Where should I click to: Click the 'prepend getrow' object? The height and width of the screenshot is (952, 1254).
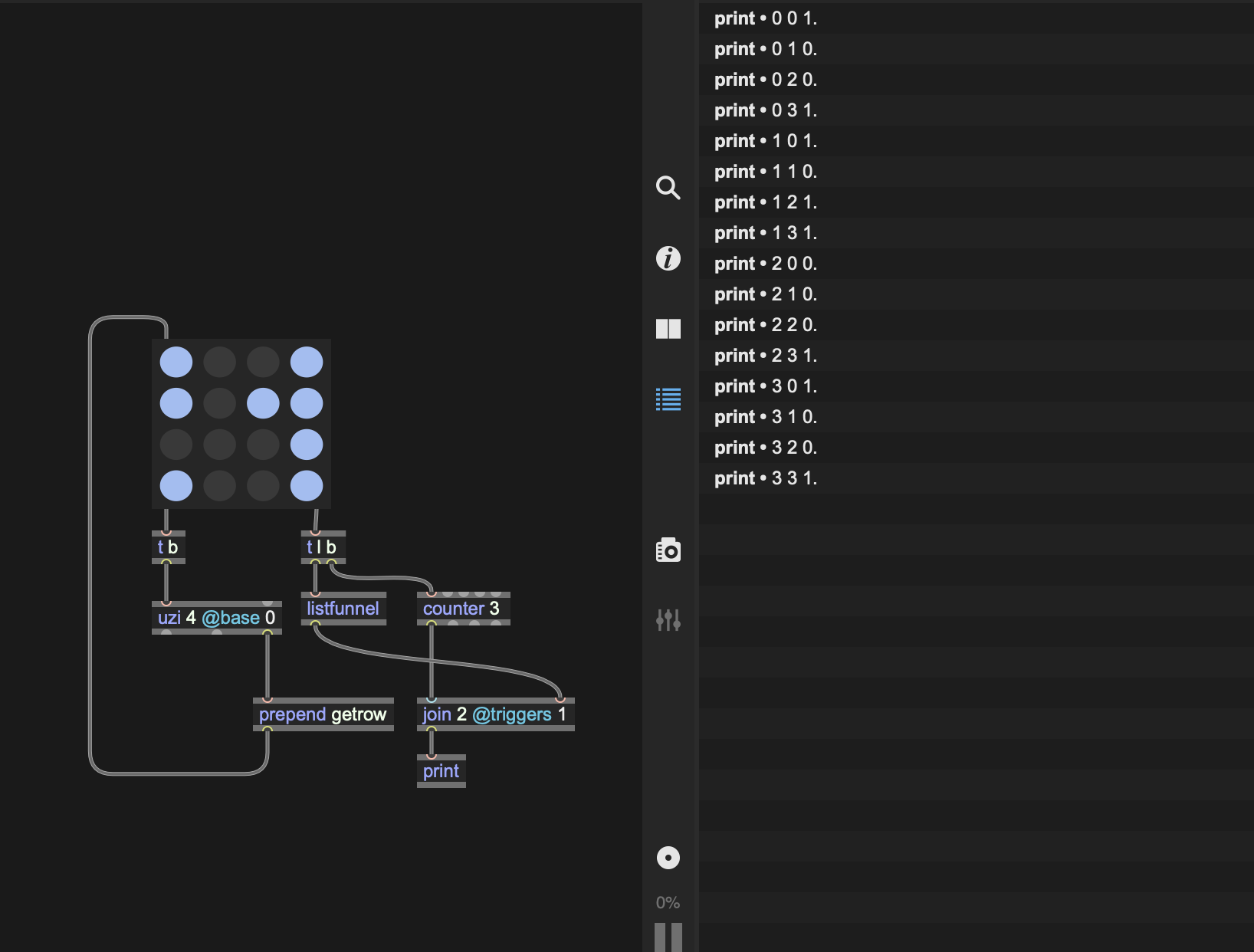323,714
